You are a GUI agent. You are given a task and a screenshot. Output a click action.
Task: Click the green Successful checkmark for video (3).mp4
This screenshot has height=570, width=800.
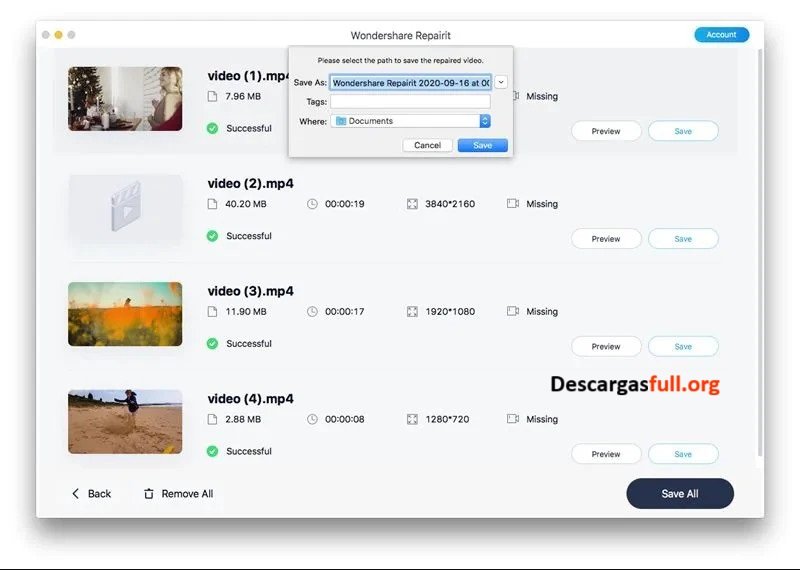coord(212,344)
